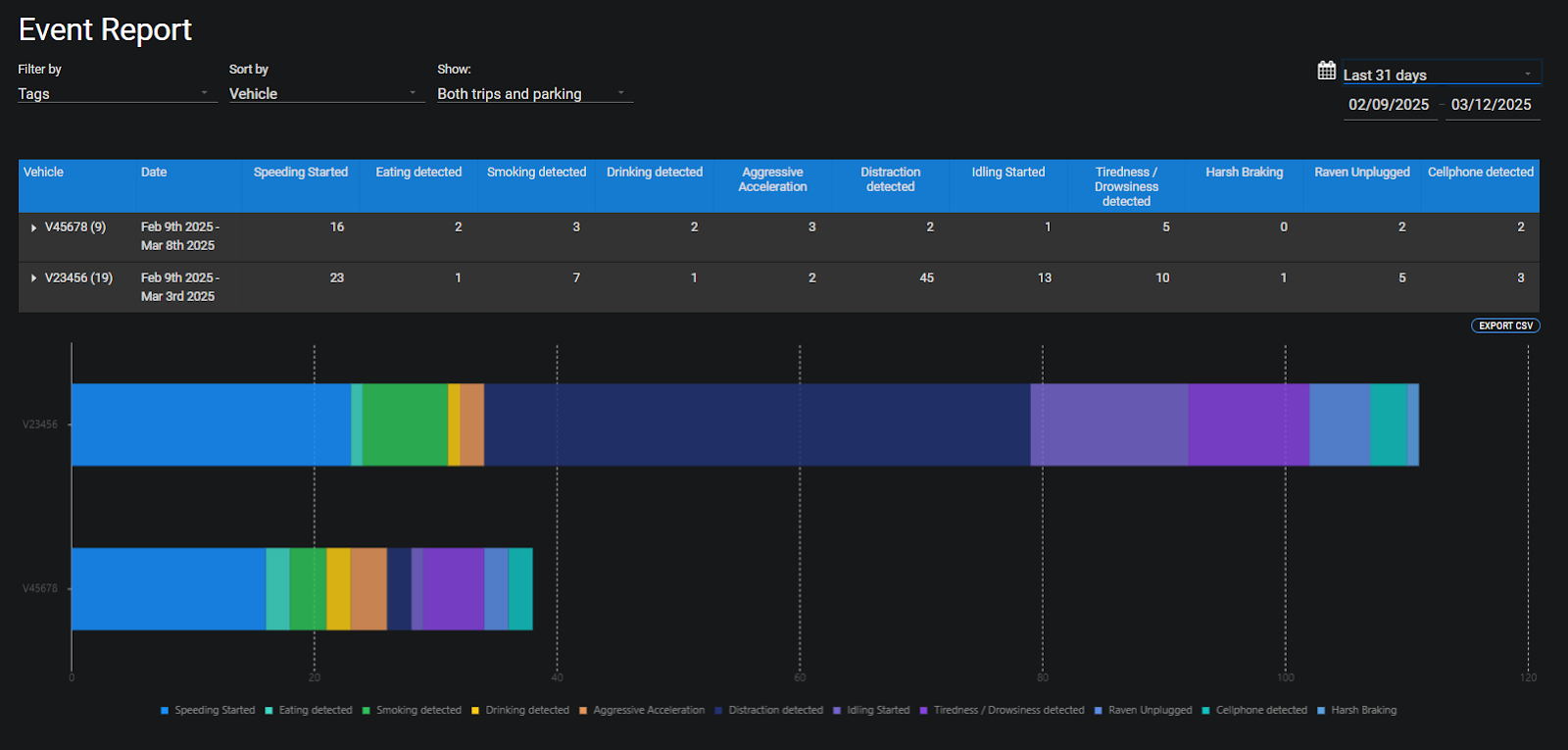The width and height of the screenshot is (1568, 750).
Task: Expand the V23456 vehicle row
Action: [x=34, y=278]
